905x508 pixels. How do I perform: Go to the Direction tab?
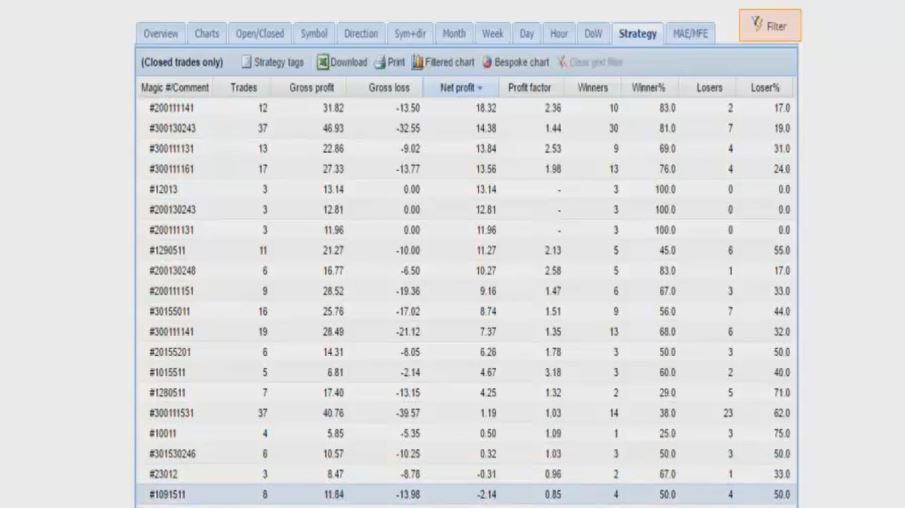pos(361,33)
